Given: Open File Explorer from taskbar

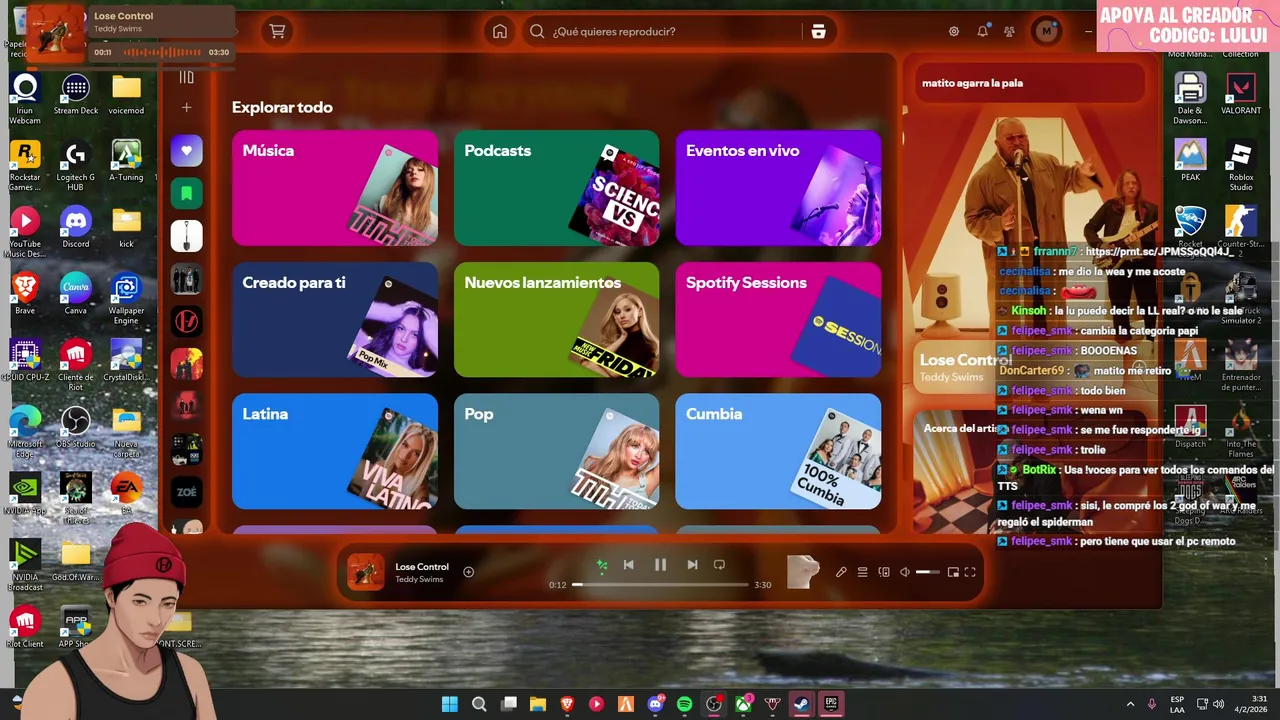Looking at the screenshot, I should pos(538,704).
